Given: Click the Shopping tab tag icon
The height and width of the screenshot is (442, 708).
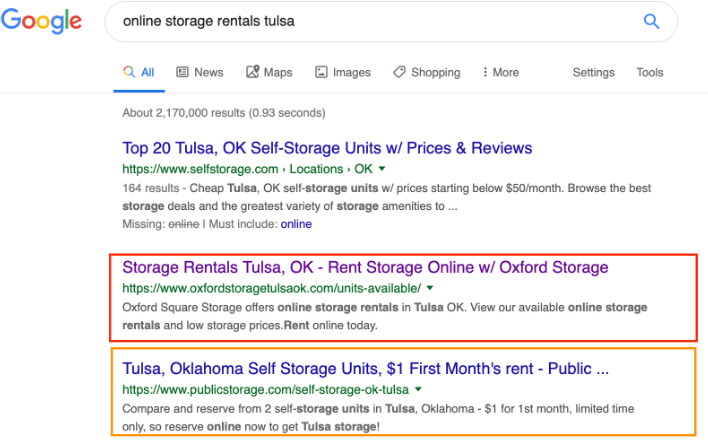Looking at the screenshot, I should click(x=399, y=72).
